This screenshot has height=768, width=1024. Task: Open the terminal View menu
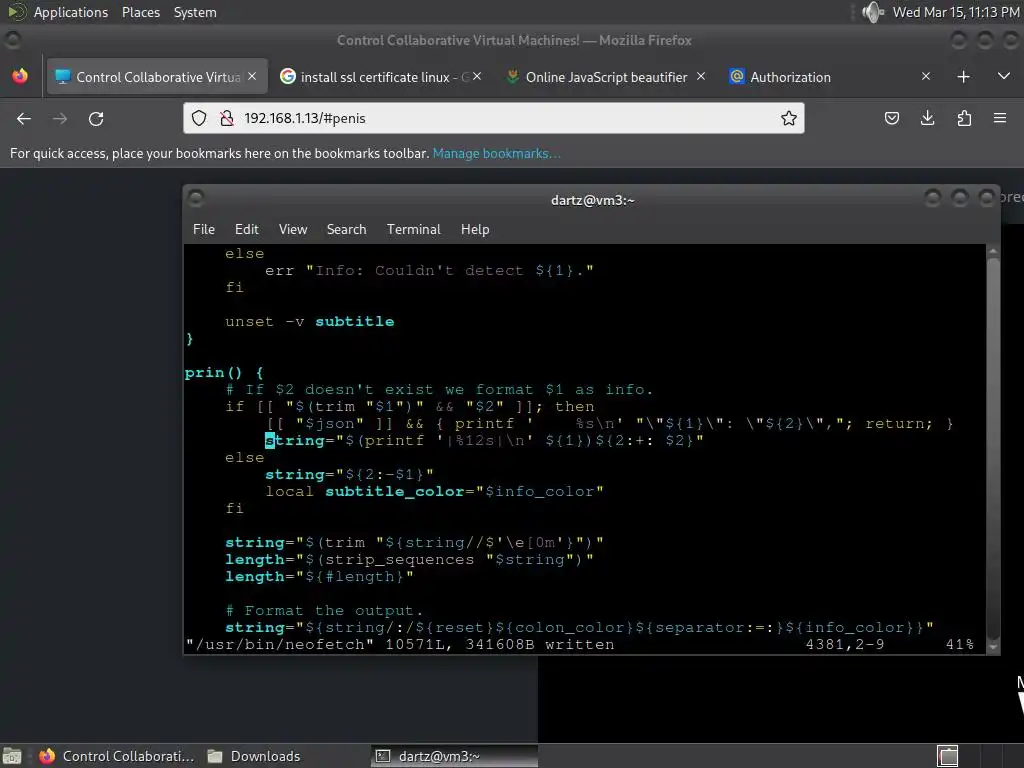pyautogui.click(x=293, y=229)
